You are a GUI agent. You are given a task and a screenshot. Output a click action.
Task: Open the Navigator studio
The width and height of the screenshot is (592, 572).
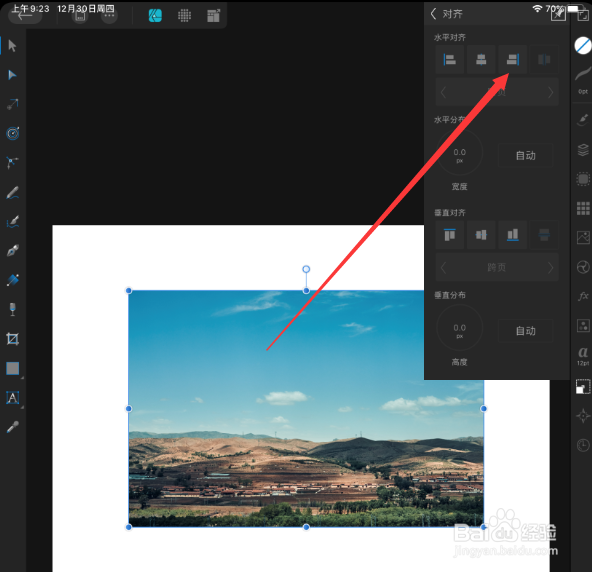coord(583,416)
